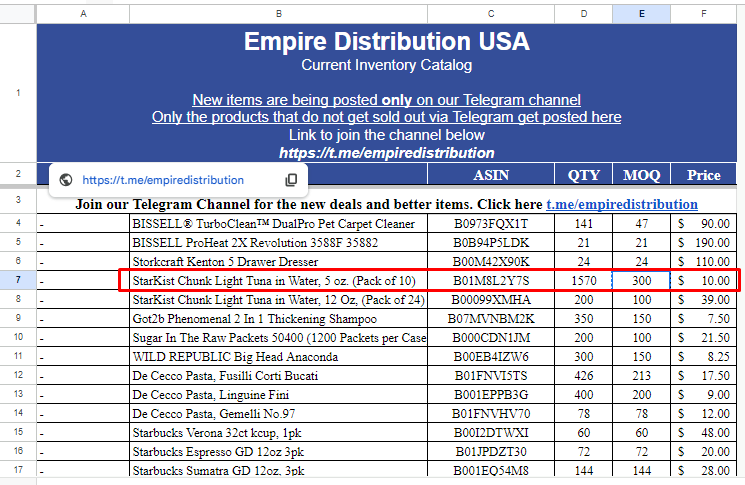
Task: Select price cell $ 48.00
Action: [704, 432]
